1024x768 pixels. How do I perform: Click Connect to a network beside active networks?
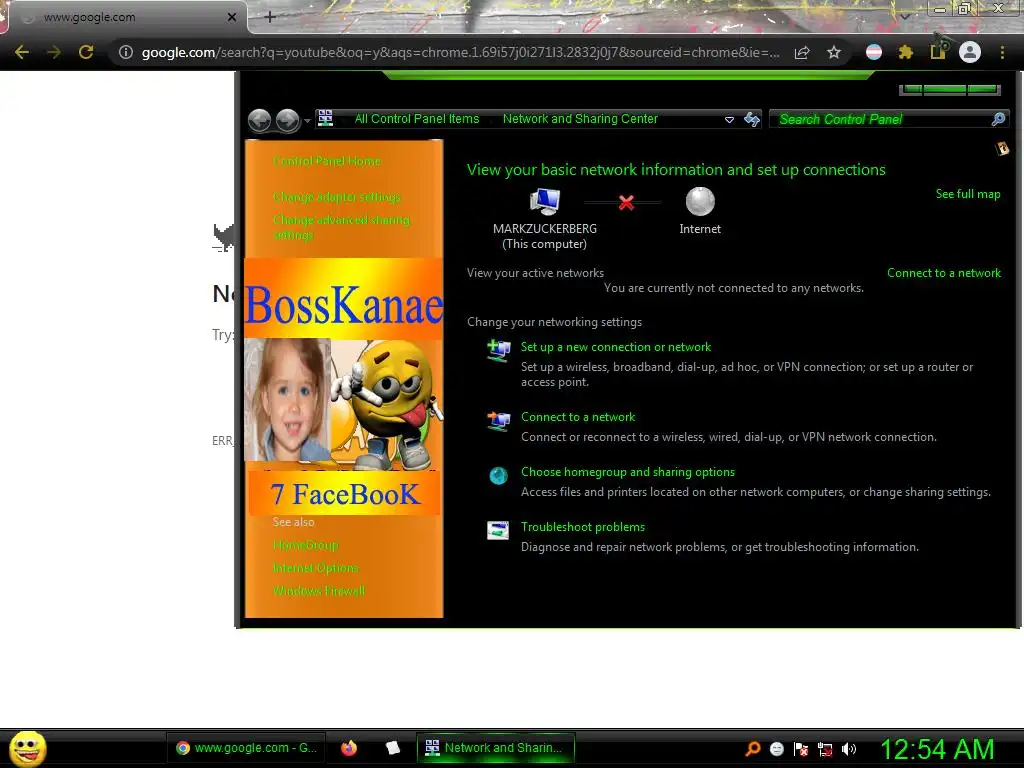944,273
